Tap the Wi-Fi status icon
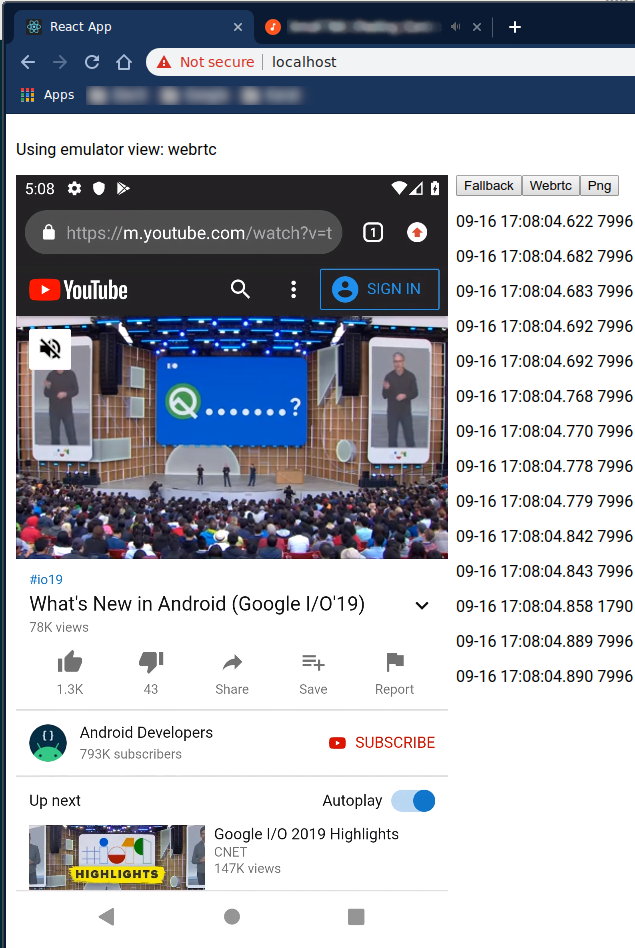This screenshot has width=635, height=948. pyautogui.click(x=399, y=188)
